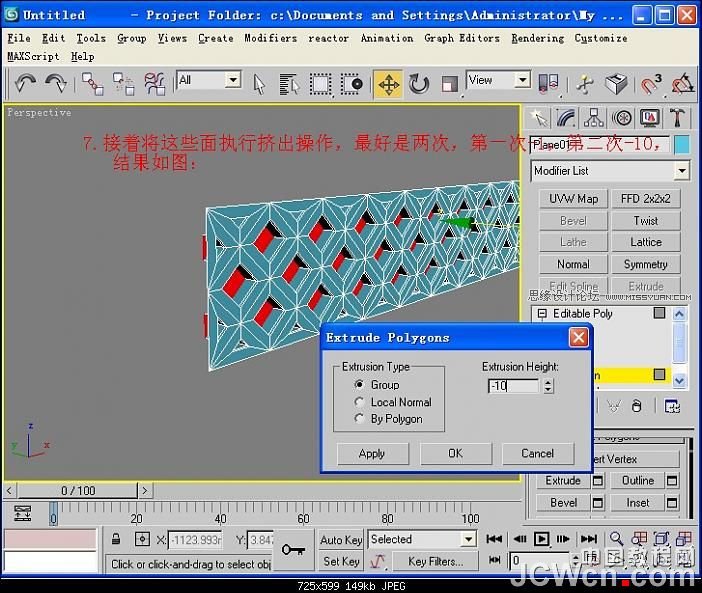Click Use Pivot Point Center icon
Viewport: 702px width, 593px height.
(548, 84)
